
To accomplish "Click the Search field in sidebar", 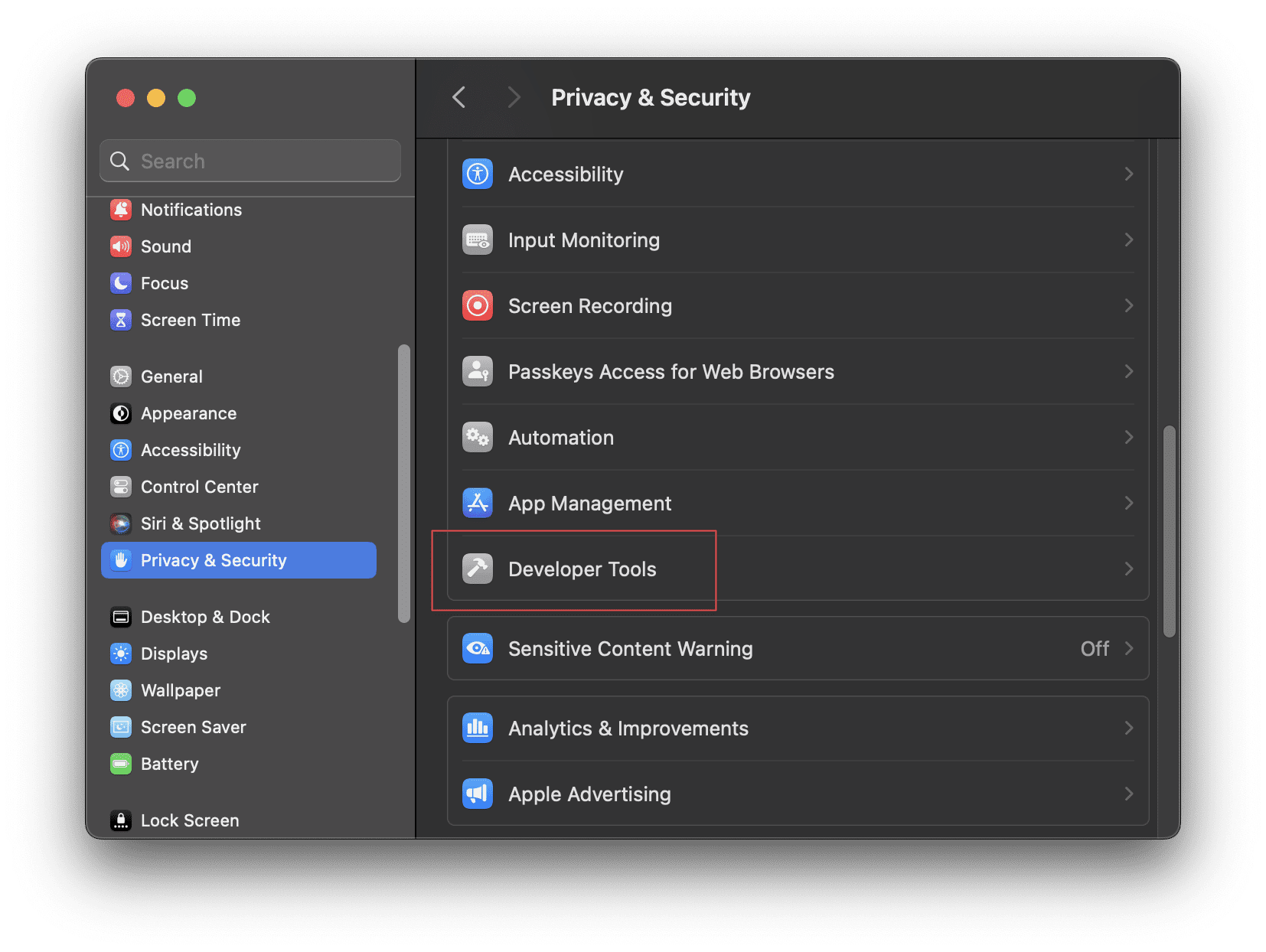I will [250, 161].
